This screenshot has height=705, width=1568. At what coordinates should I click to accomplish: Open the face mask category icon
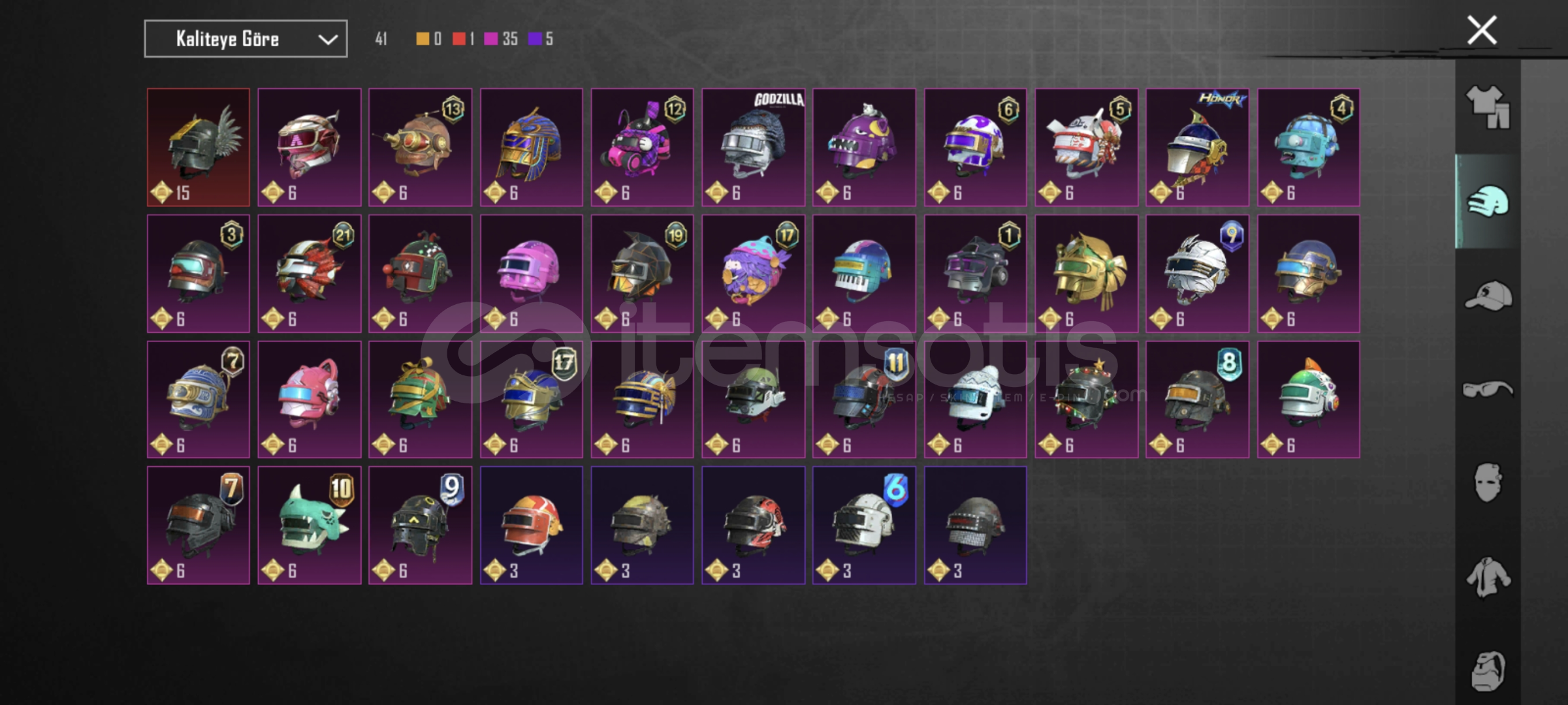pyautogui.click(x=1488, y=483)
